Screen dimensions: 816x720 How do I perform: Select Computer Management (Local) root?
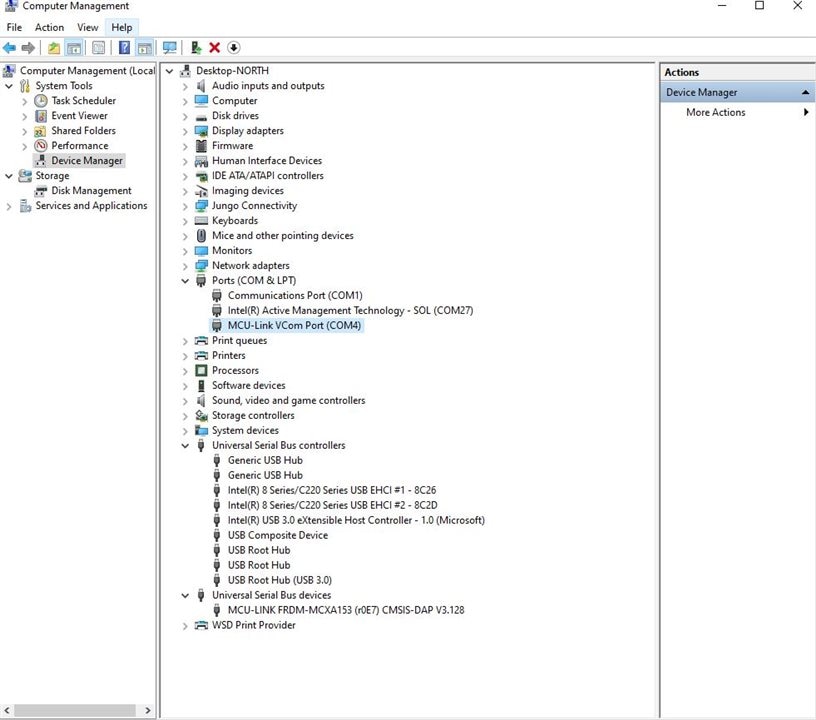click(x=87, y=71)
